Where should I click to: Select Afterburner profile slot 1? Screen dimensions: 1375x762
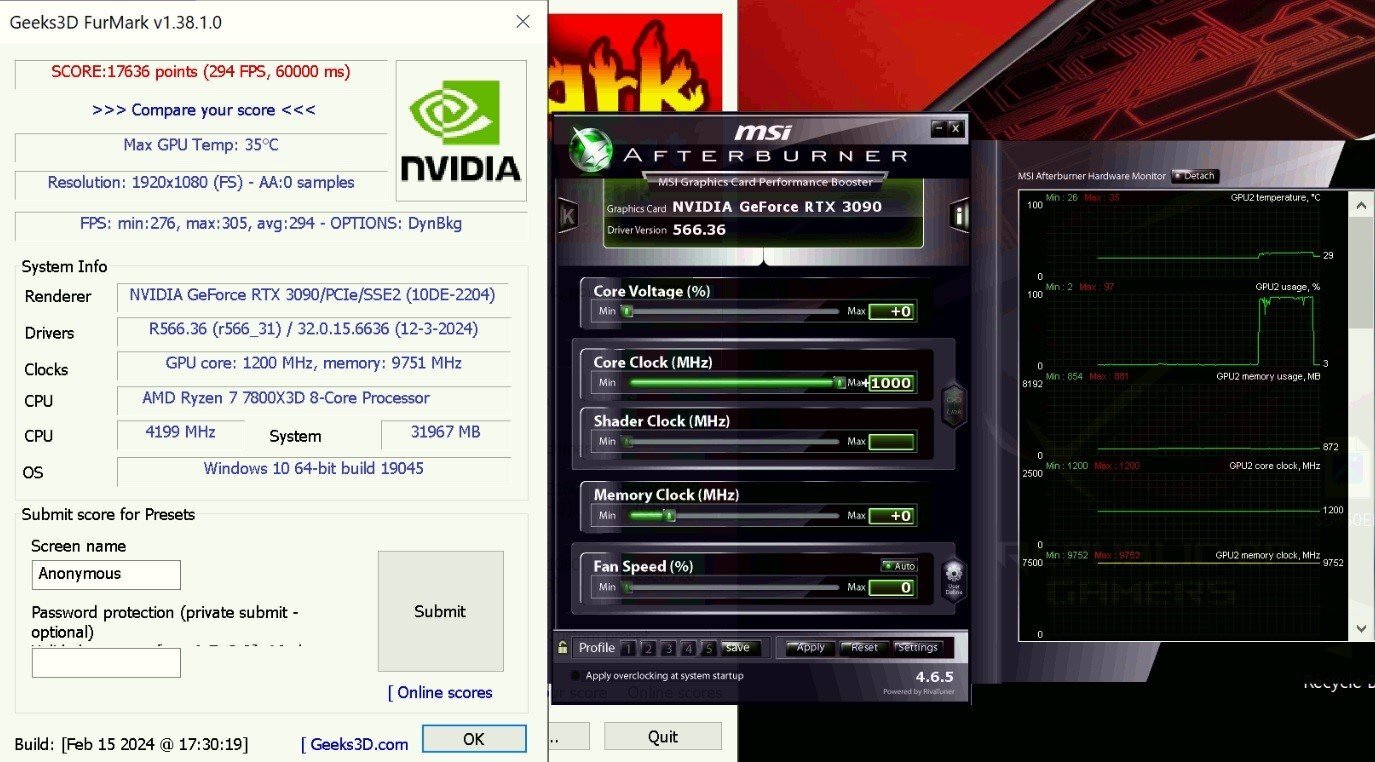coord(628,648)
